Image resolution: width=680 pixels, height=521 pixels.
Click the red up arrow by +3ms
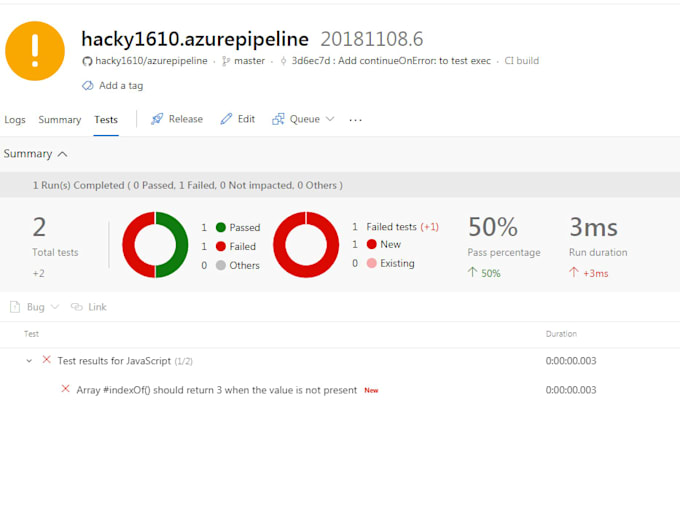tap(574, 272)
